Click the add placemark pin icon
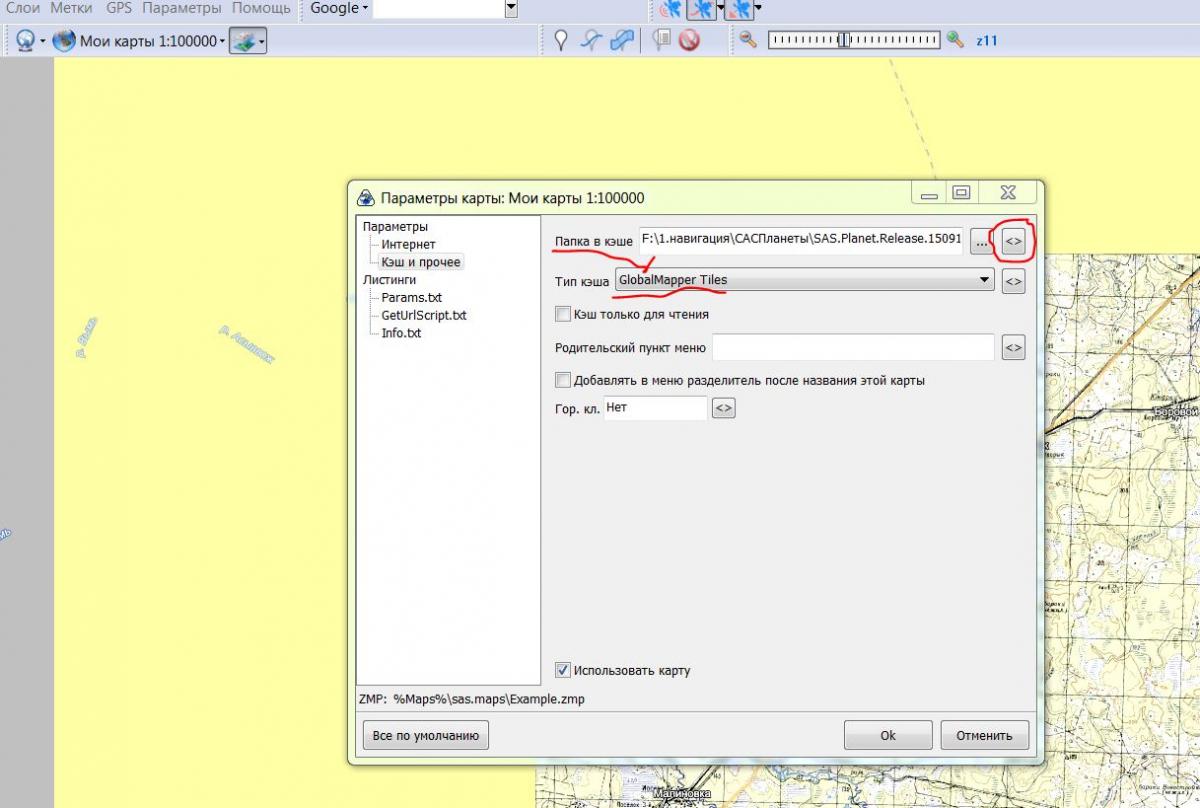Viewport: 1200px width, 808px height. (x=561, y=40)
